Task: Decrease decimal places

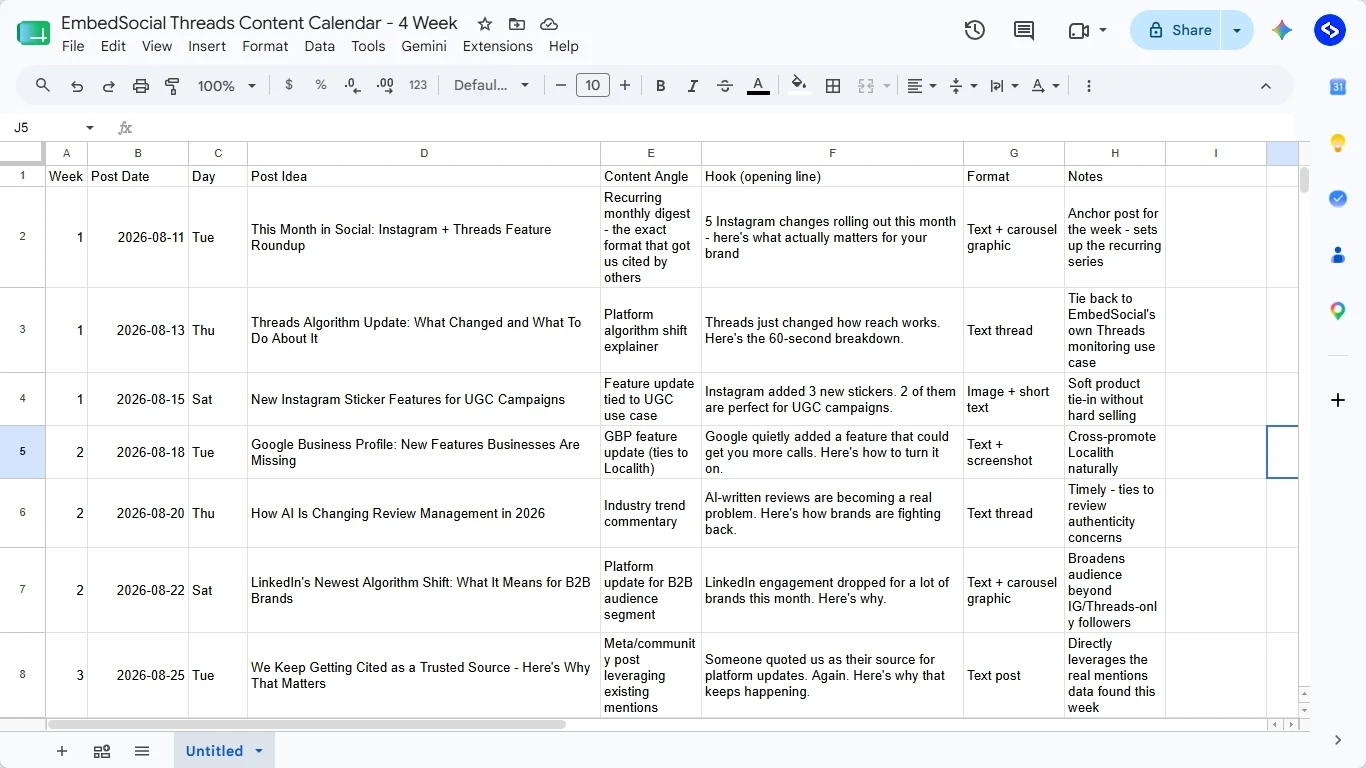Action: [x=352, y=86]
